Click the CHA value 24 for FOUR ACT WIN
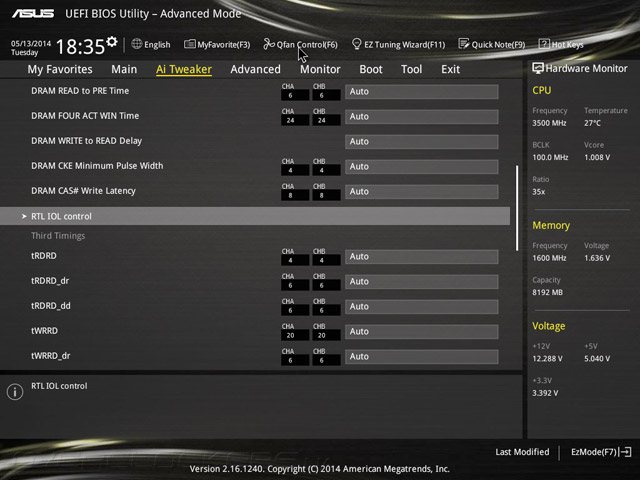The height and width of the screenshot is (480, 640). tap(295, 120)
